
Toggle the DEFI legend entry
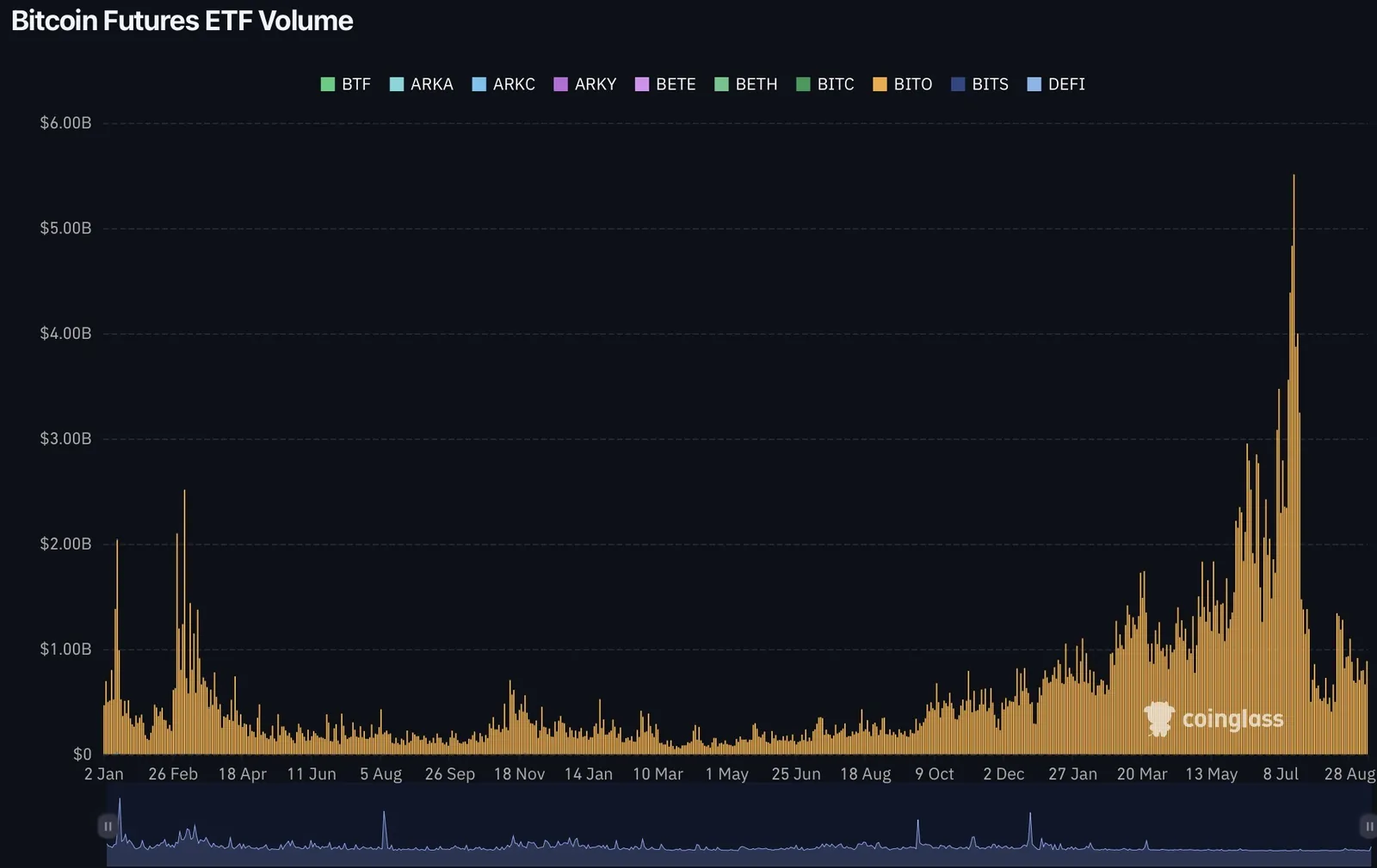[x=1056, y=84]
